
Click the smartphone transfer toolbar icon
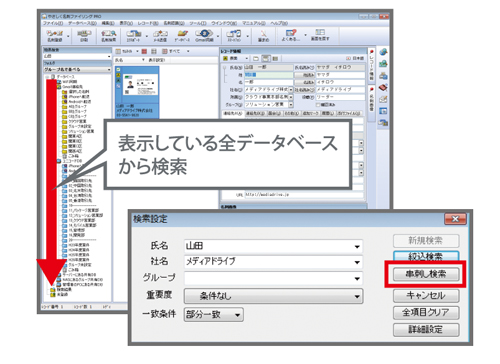click(234, 36)
